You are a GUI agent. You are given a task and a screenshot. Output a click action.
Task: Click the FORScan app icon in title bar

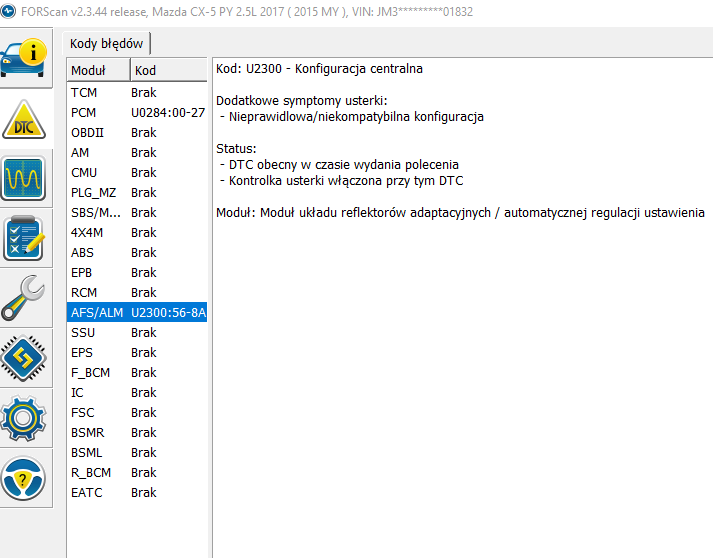tap(10, 12)
